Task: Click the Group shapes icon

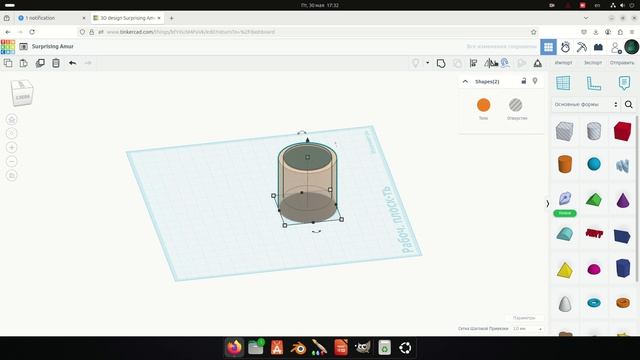Action: pos(441,63)
